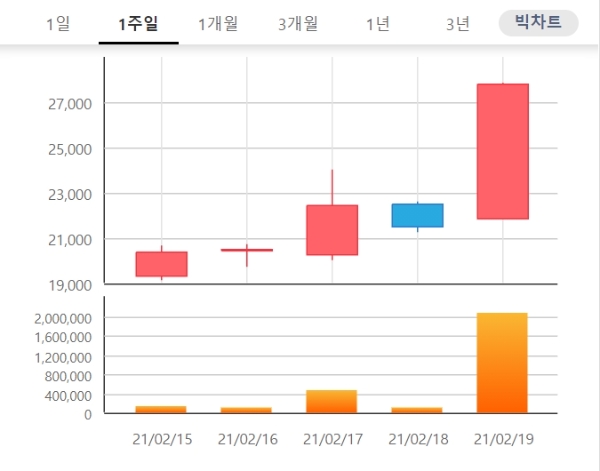This screenshot has width=600, height=471.
Task: Click the 21,000 price axis label
Action: point(70,240)
